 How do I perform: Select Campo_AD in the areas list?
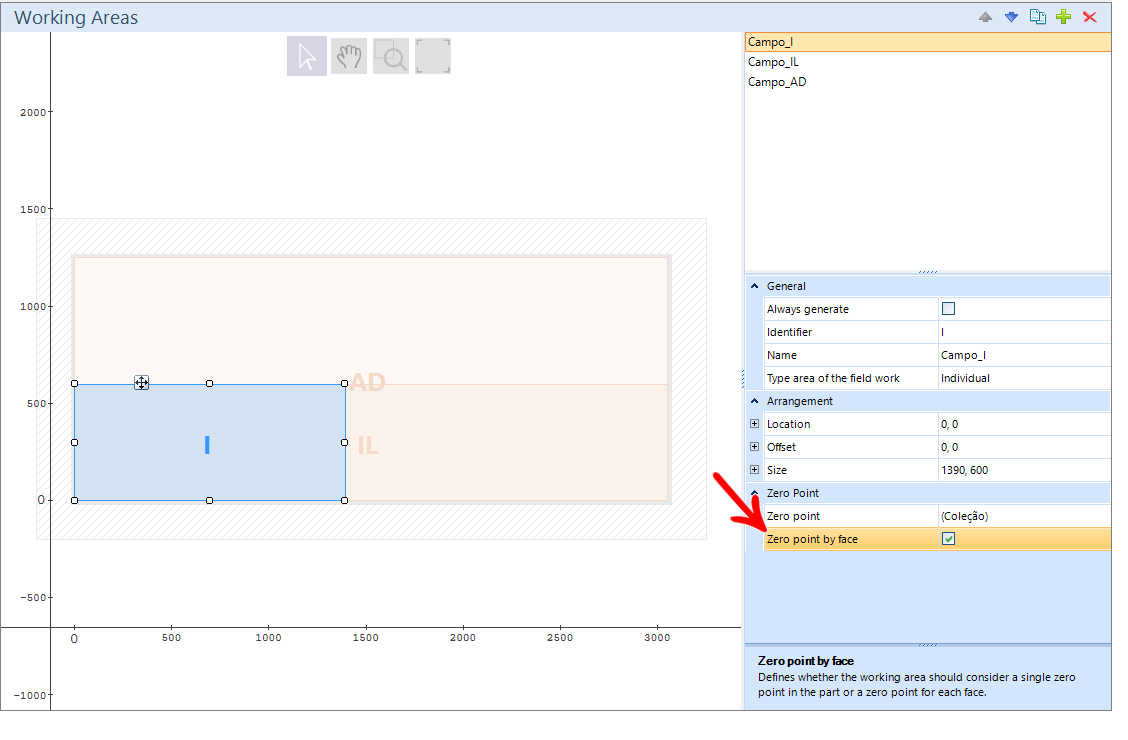[928, 82]
